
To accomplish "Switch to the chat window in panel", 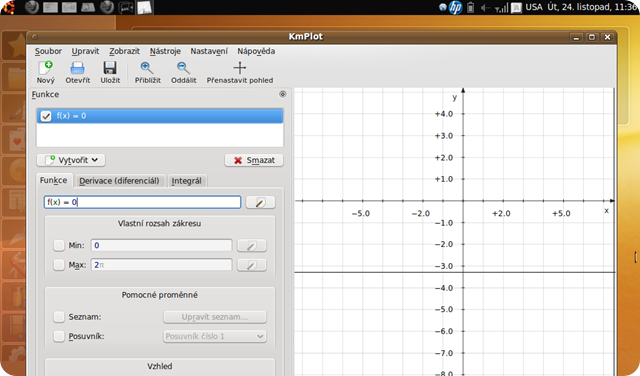I will pos(126,7).
